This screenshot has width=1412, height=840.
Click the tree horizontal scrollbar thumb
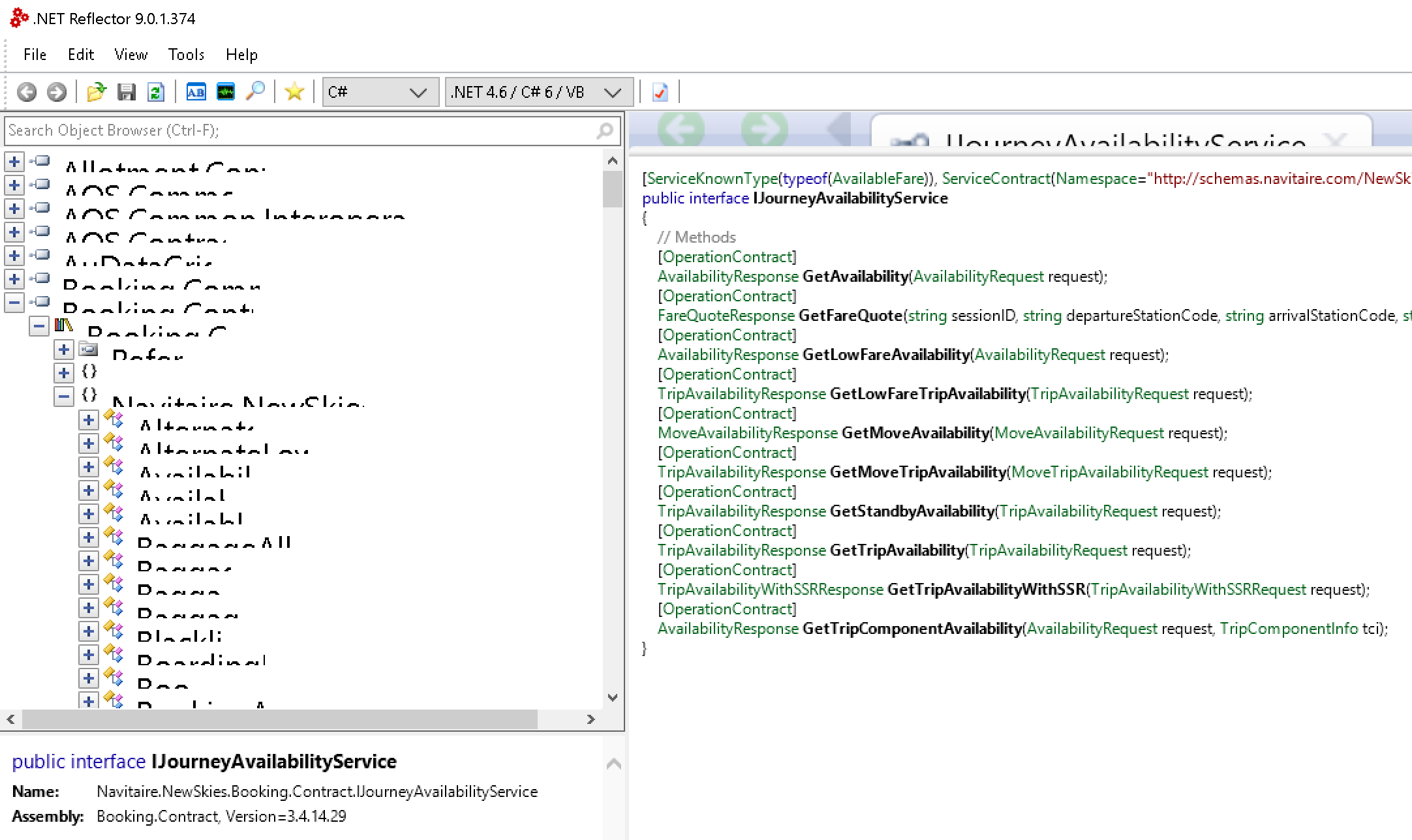280,719
